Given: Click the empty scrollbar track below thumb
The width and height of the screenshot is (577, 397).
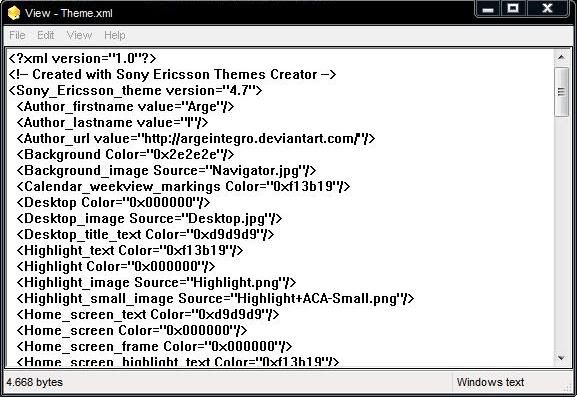Looking at the screenshot, I should point(561,234).
